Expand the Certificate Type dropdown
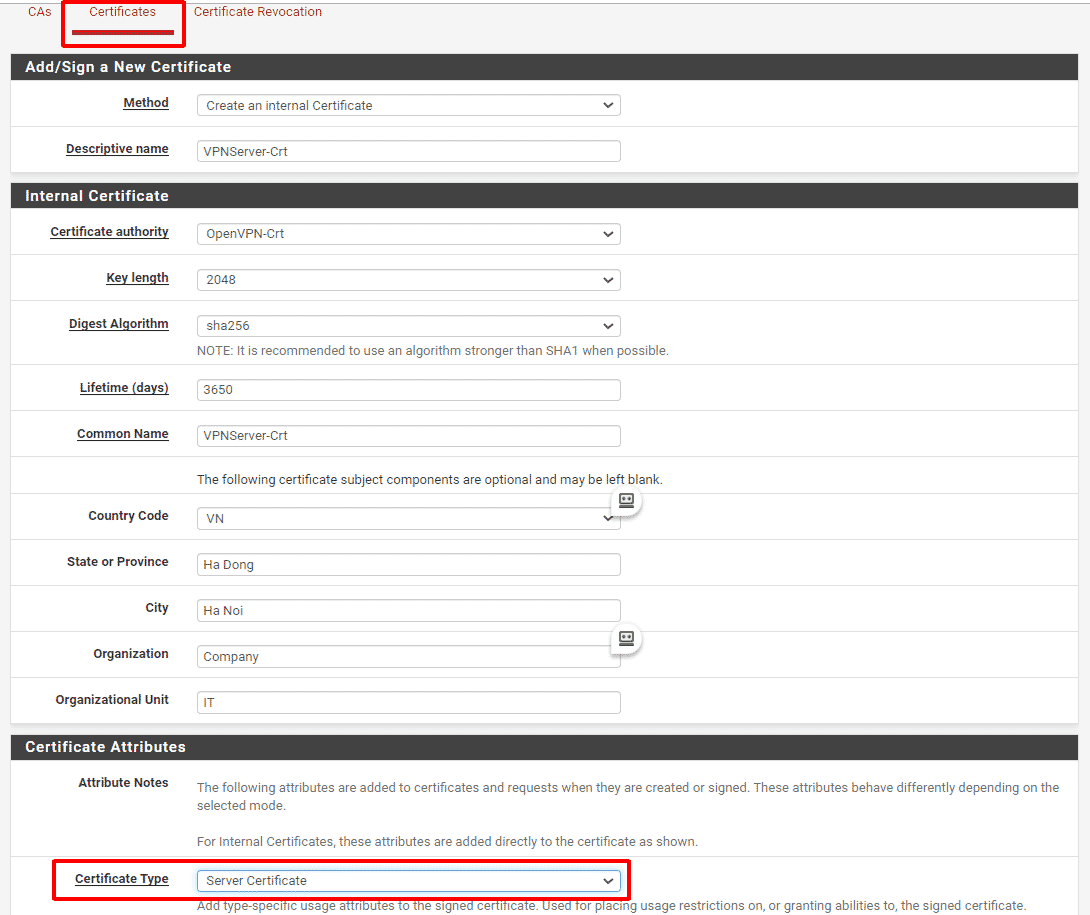Image resolution: width=1090 pixels, height=915 pixels. point(408,881)
